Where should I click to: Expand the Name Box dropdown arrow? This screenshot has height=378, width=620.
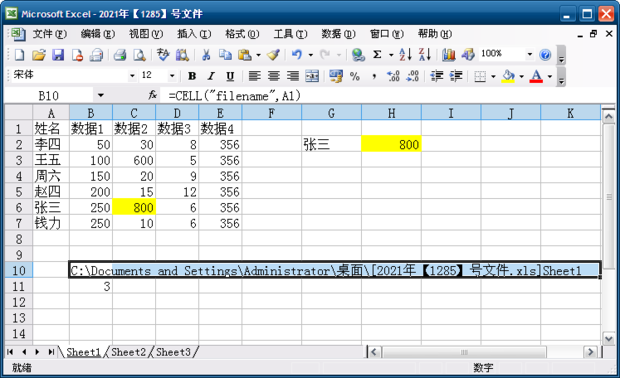click(x=100, y=95)
